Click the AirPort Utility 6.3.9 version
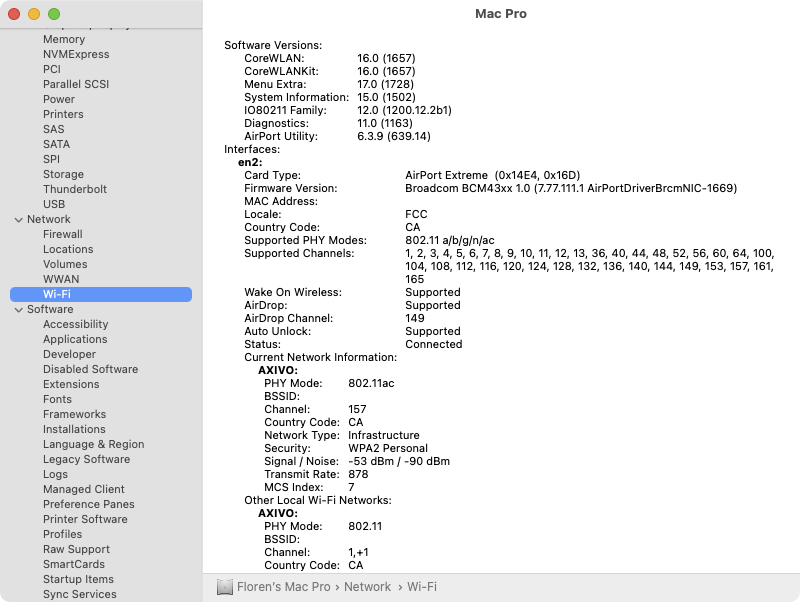The width and height of the screenshot is (800, 602). 394,136
